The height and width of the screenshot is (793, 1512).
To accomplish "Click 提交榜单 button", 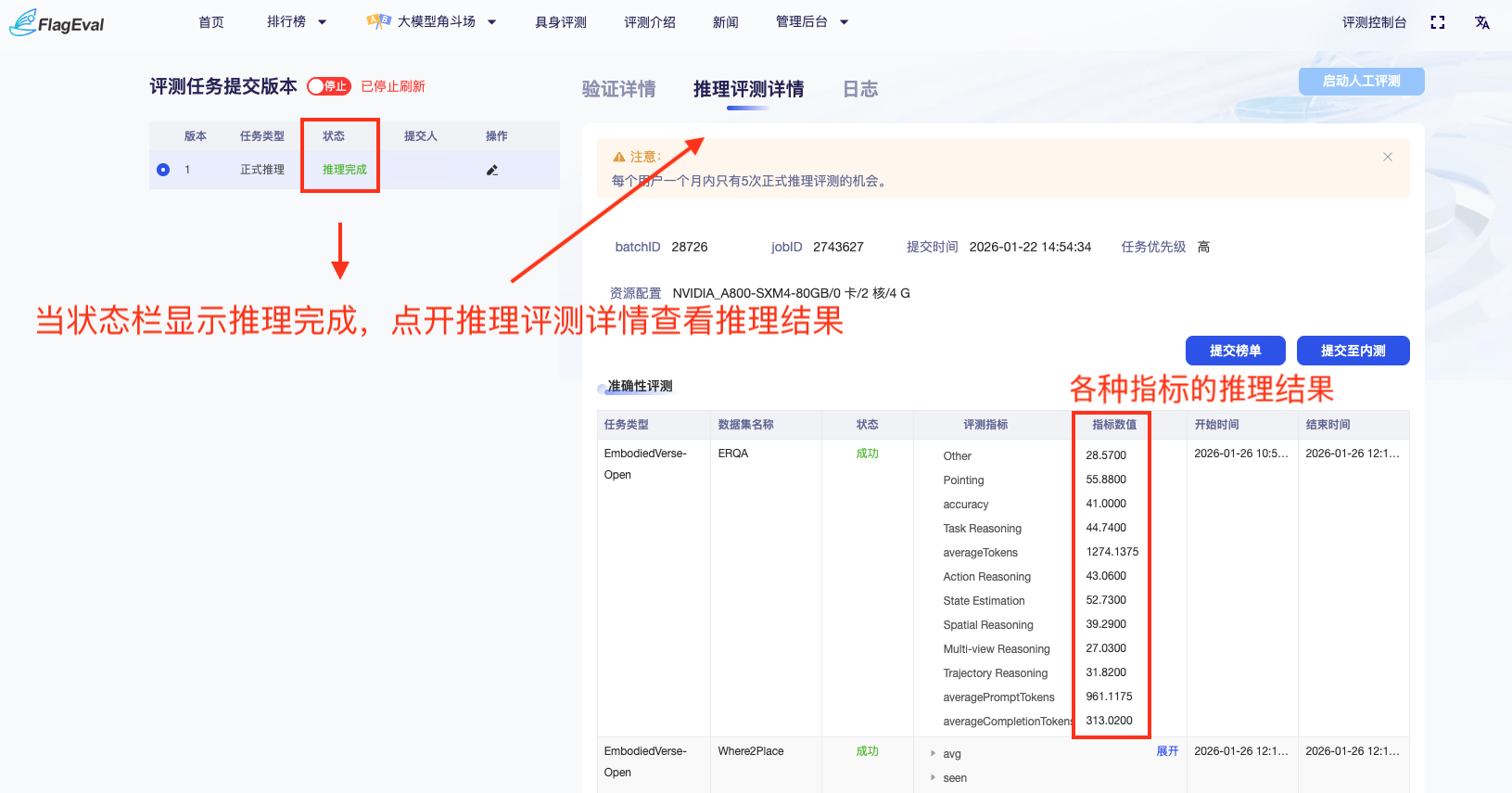I will point(1235,351).
